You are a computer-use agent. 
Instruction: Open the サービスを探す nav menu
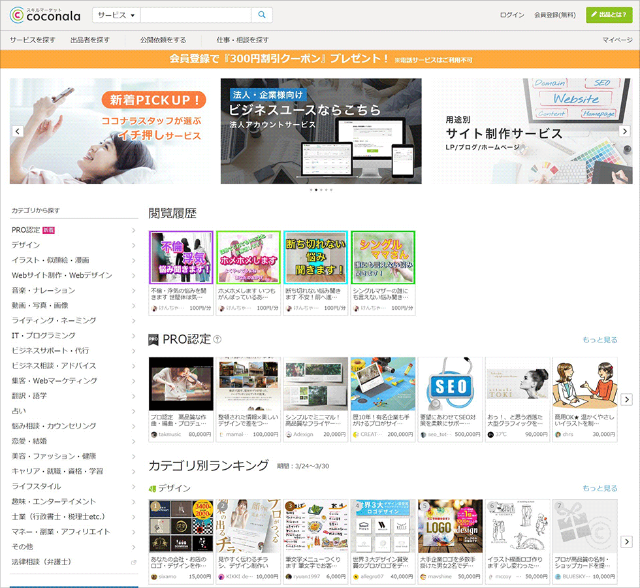click(x=33, y=39)
